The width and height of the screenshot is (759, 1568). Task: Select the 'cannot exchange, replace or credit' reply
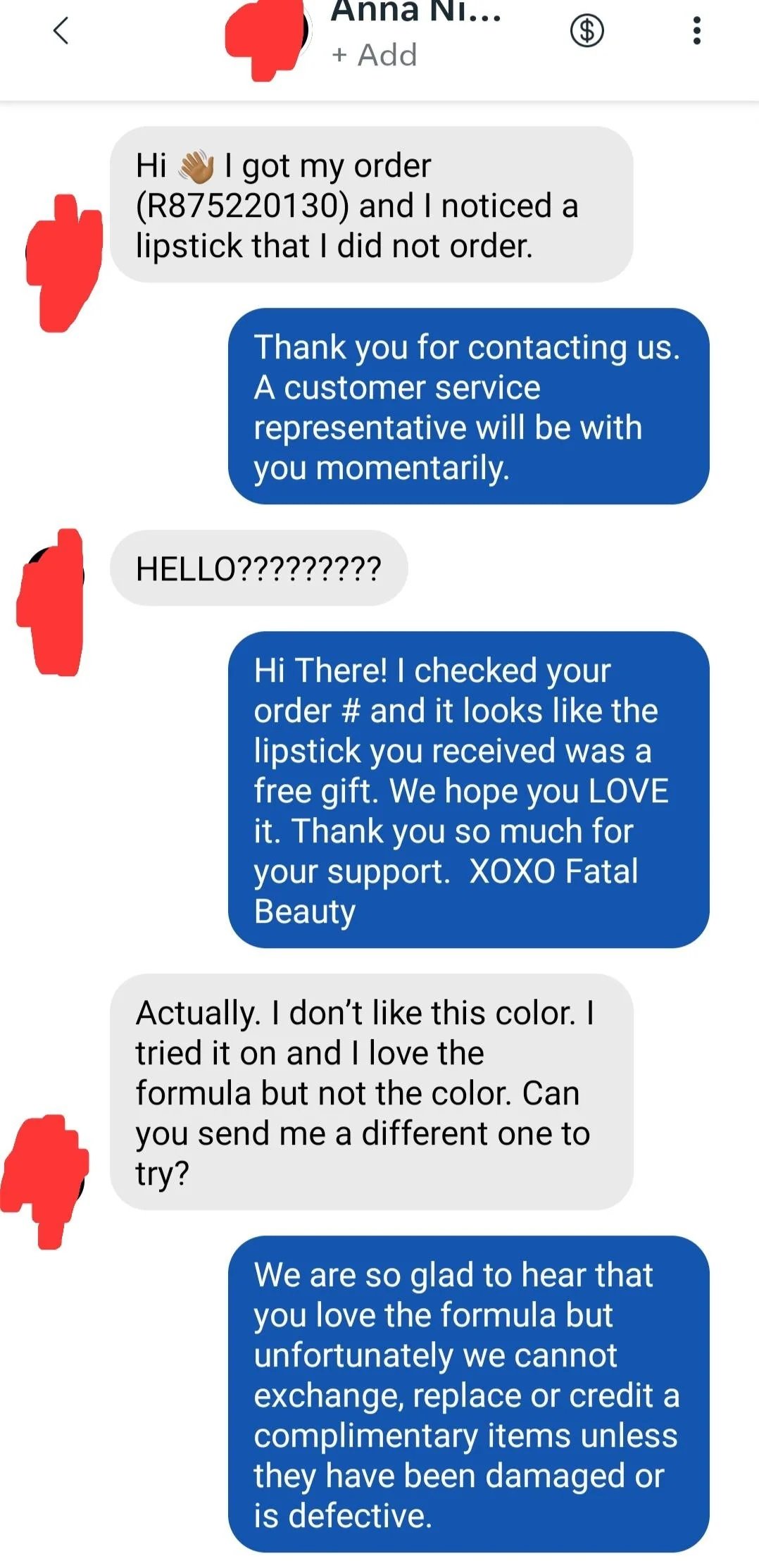coord(468,1394)
